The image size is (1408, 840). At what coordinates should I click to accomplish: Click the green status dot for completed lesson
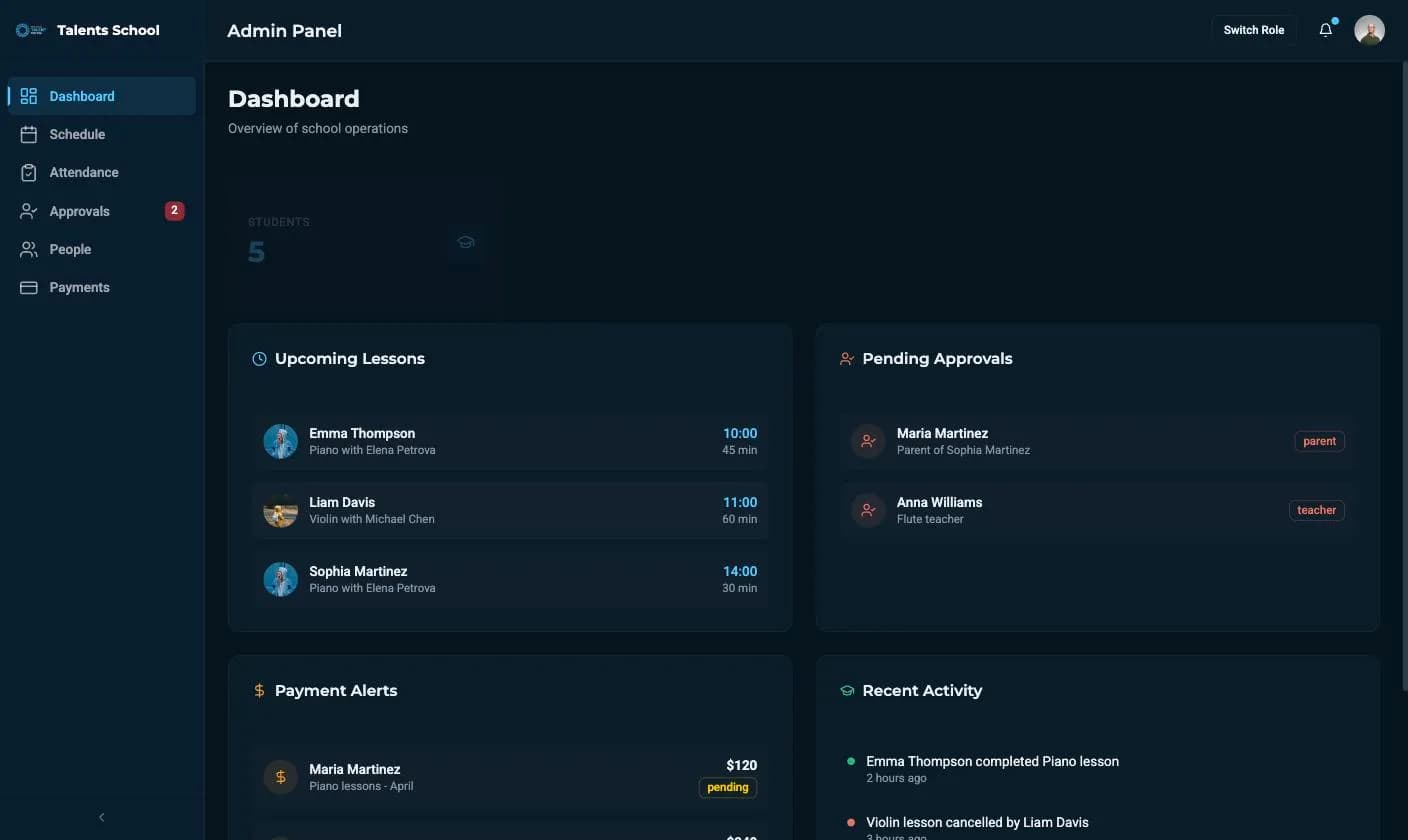click(x=851, y=761)
